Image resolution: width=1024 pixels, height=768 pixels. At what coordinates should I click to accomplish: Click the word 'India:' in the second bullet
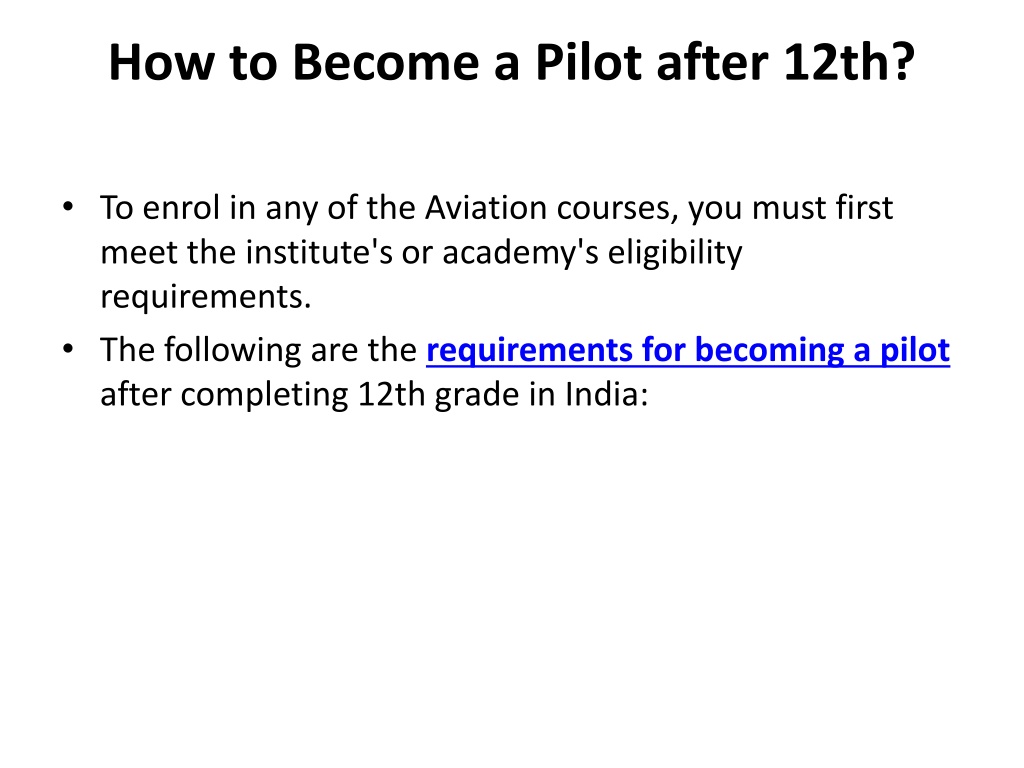pos(606,394)
